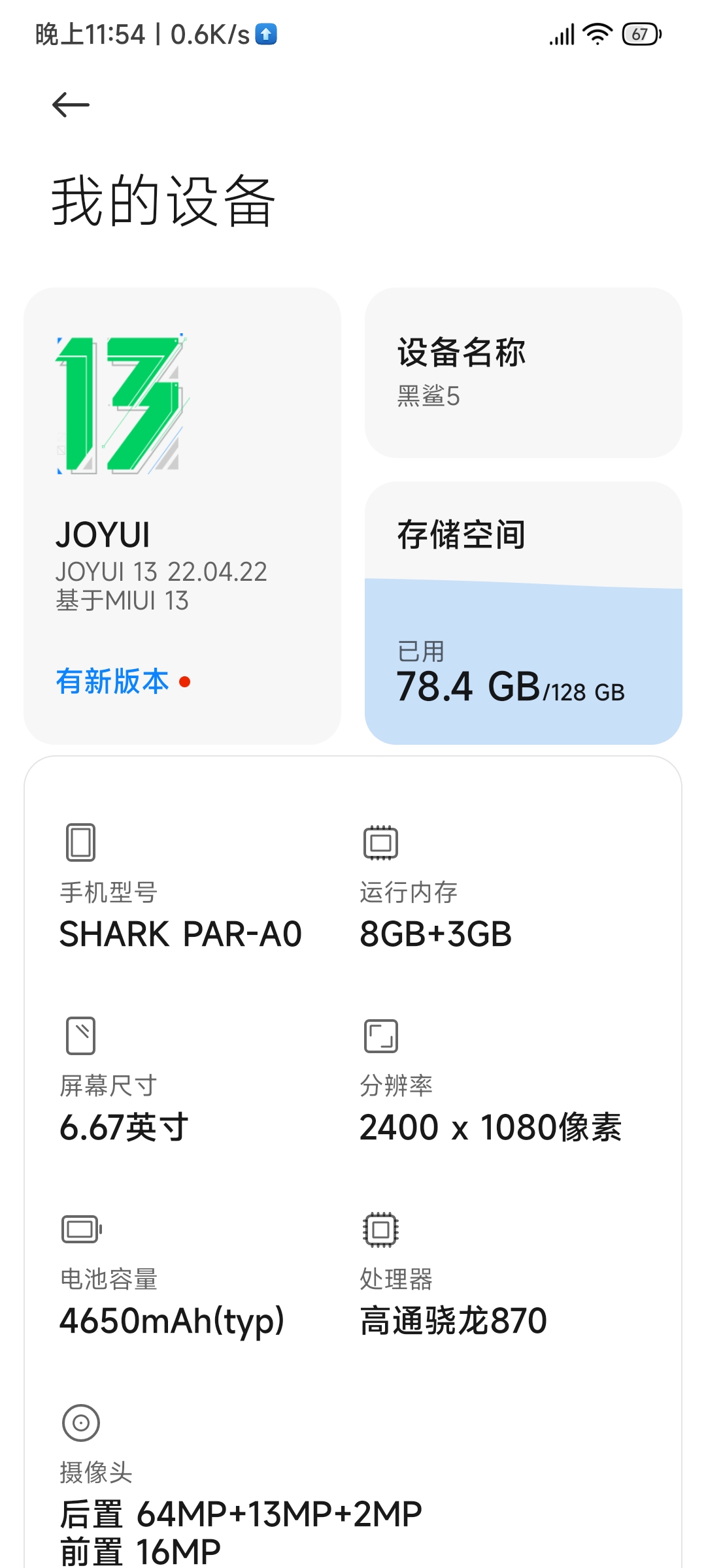Tap the upload indicator in status bar

266,34
